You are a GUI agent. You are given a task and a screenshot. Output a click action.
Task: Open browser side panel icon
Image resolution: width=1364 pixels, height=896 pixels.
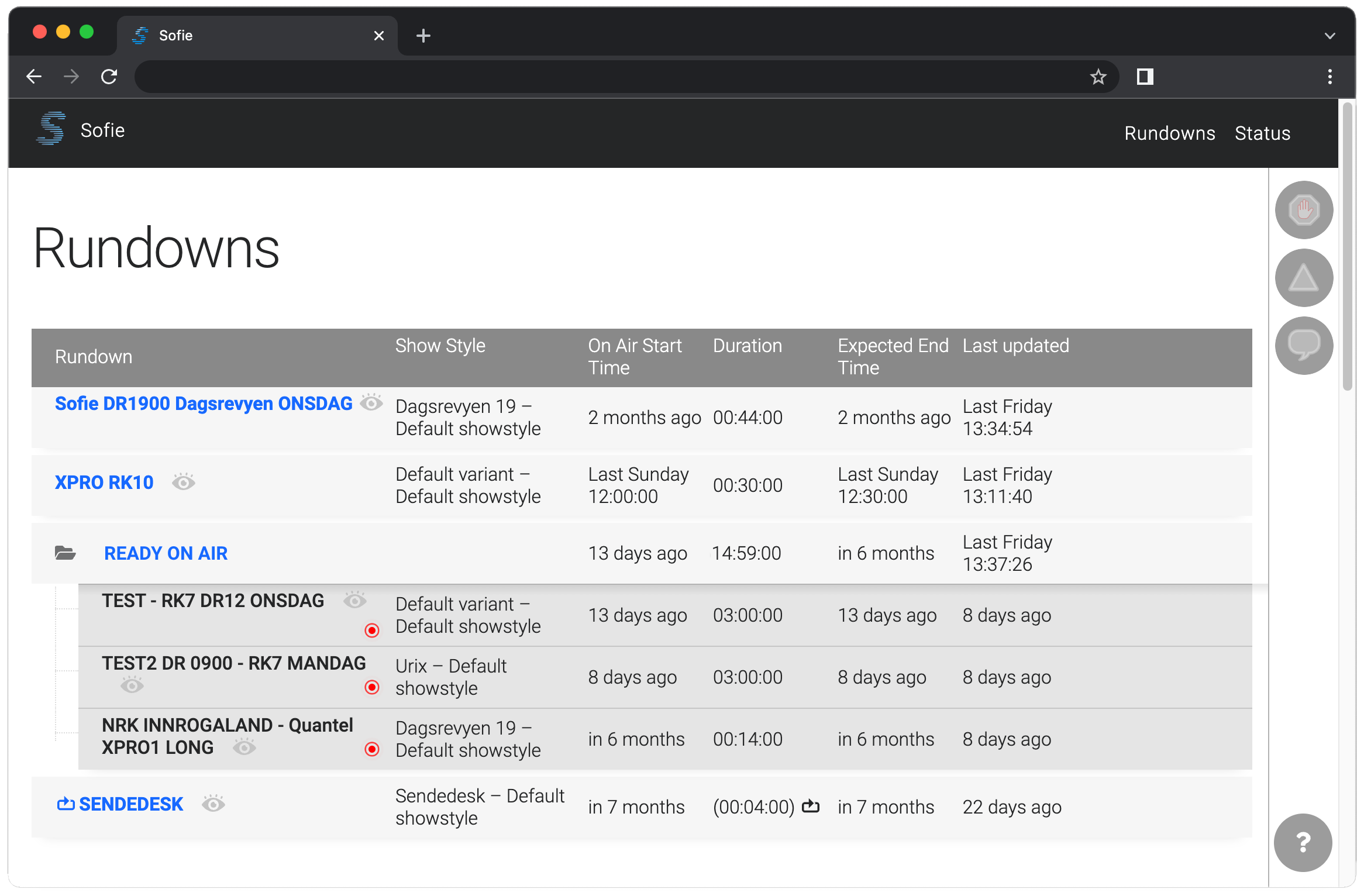[x=1145, y=77]
